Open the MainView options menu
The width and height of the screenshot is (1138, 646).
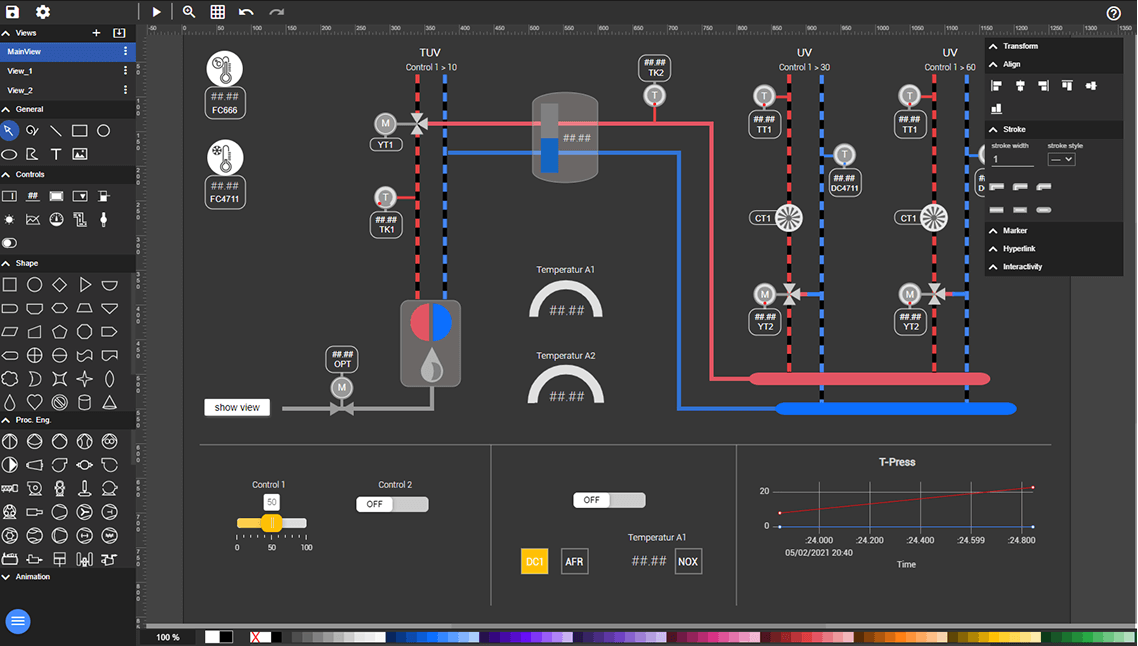pyautogui.click(x=125, y=51)
